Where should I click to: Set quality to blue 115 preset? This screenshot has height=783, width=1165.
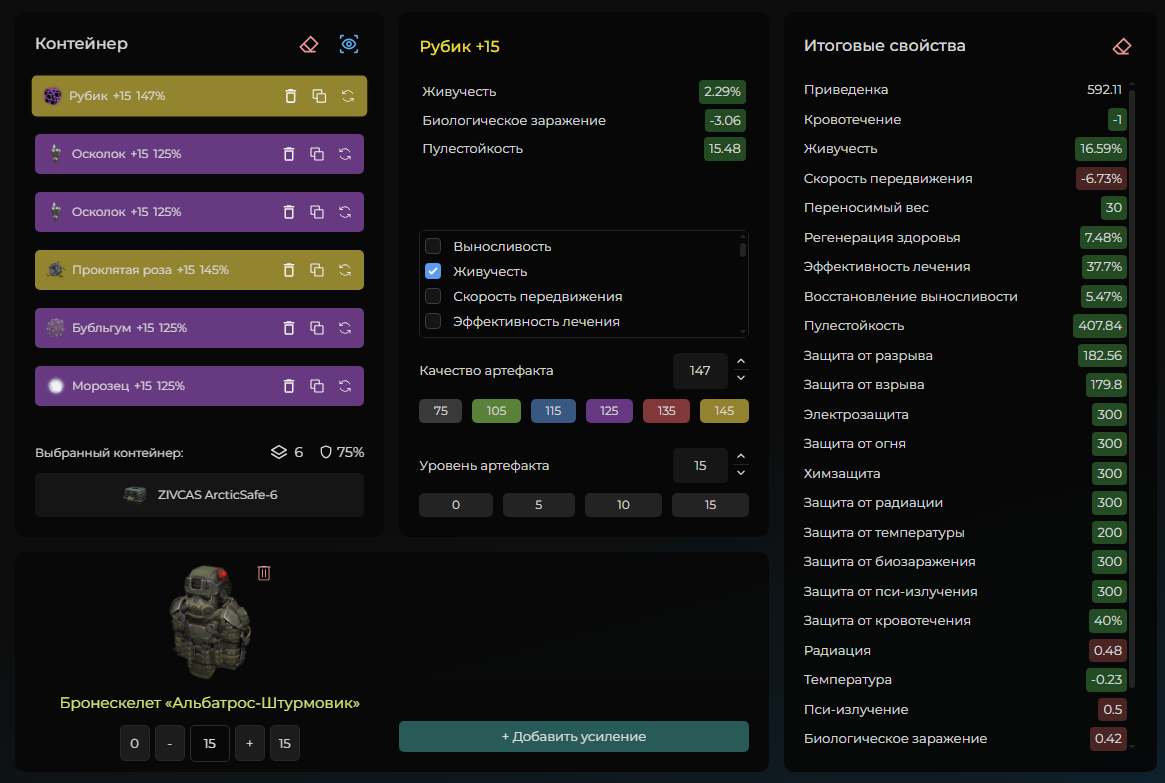coord(553,411)
